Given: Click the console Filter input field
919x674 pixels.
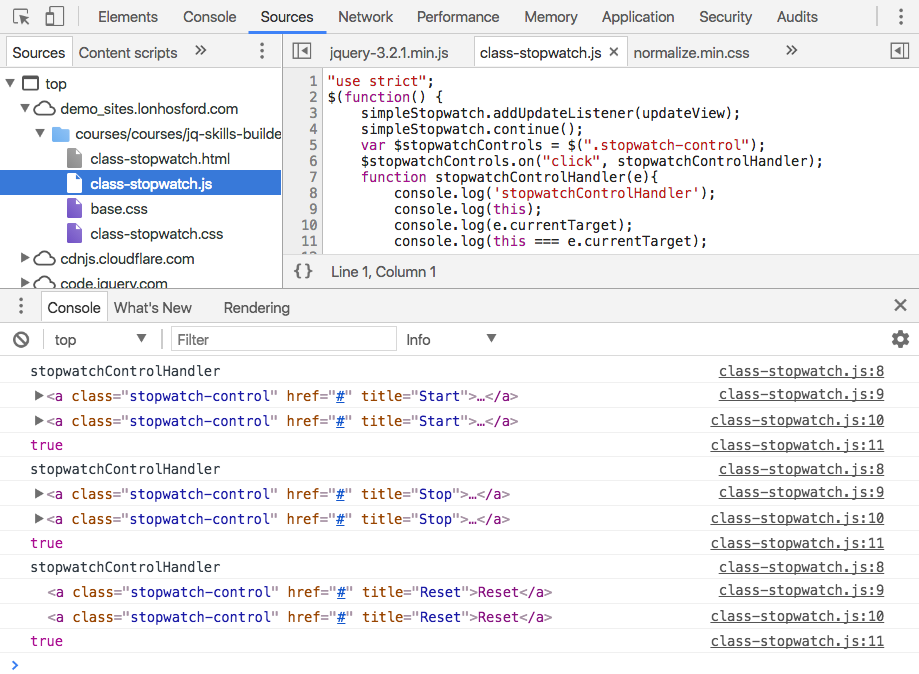Looking at the screenshot, I should pyautogui.click(x=284, y=339).
